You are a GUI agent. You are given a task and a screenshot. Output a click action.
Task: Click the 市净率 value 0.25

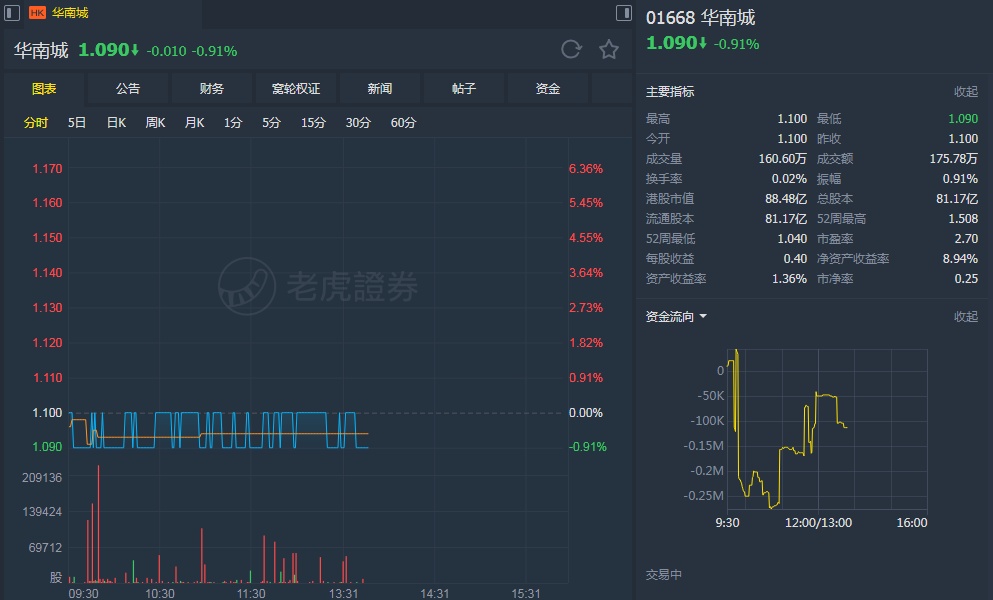(966, 279)
